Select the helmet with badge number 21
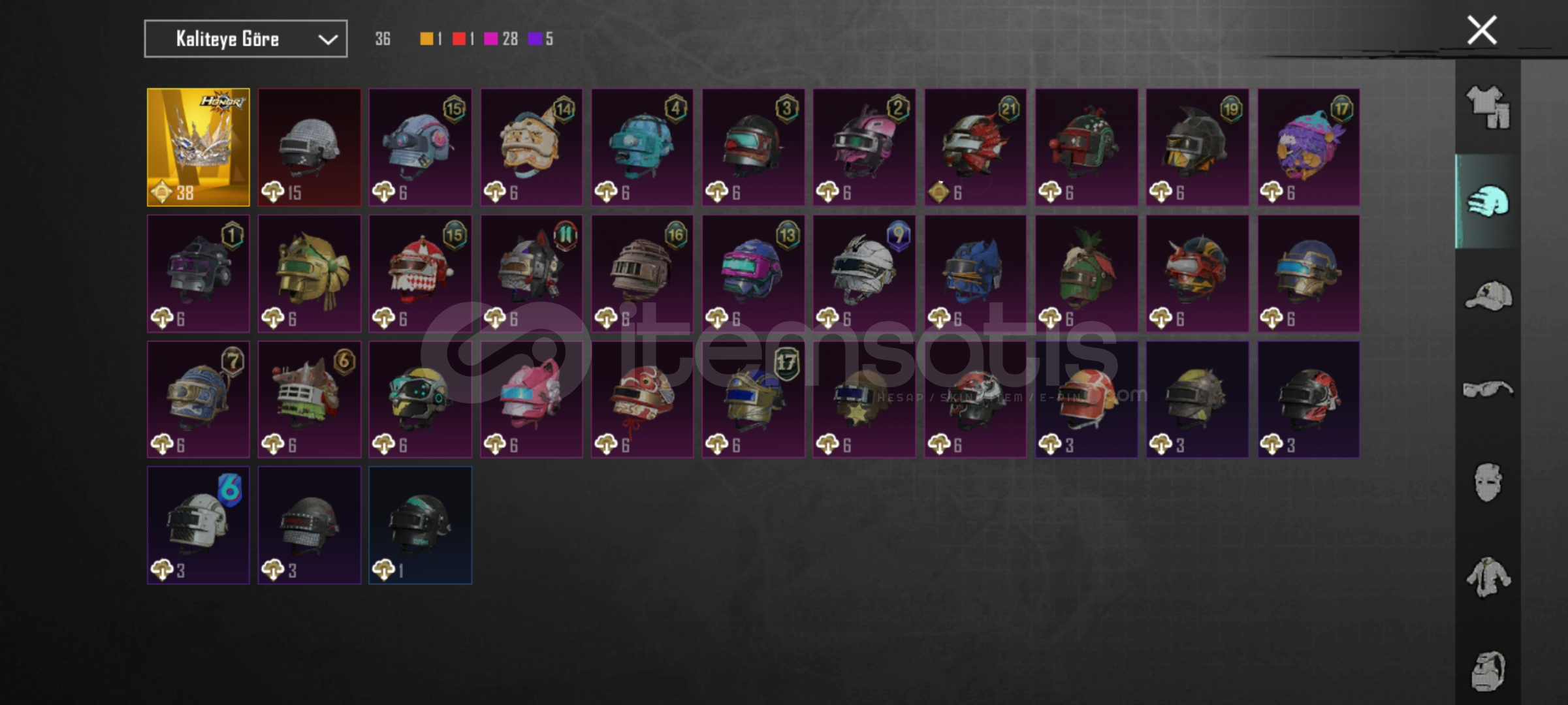 tap(976, 148)
